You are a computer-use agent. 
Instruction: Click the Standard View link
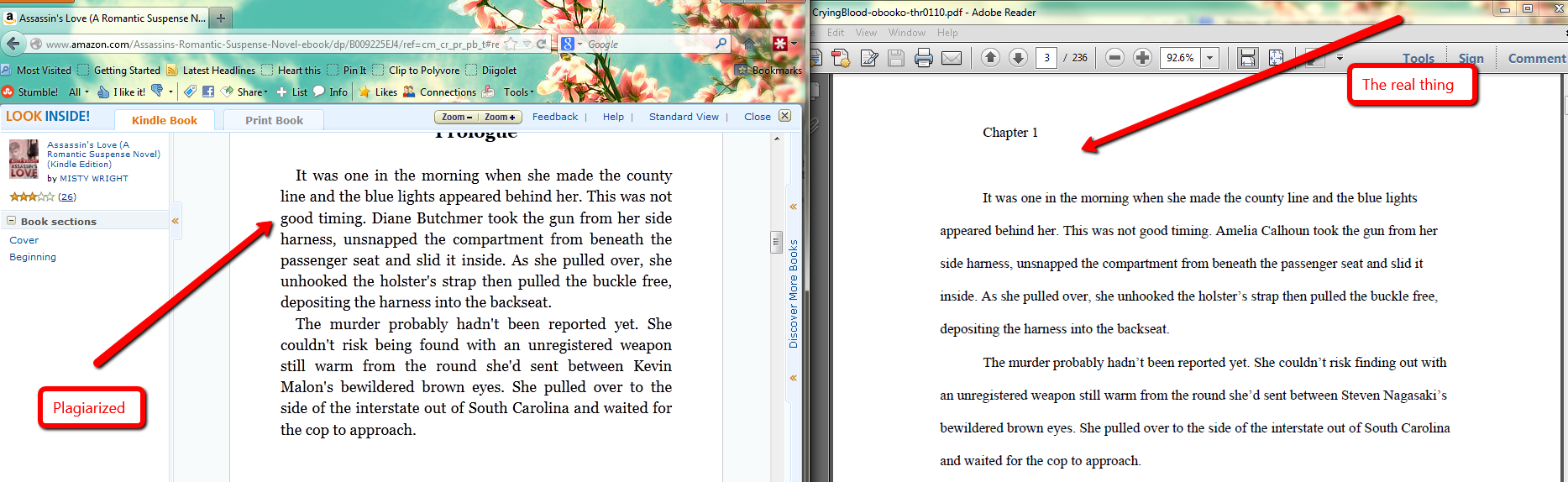(684, 117)
